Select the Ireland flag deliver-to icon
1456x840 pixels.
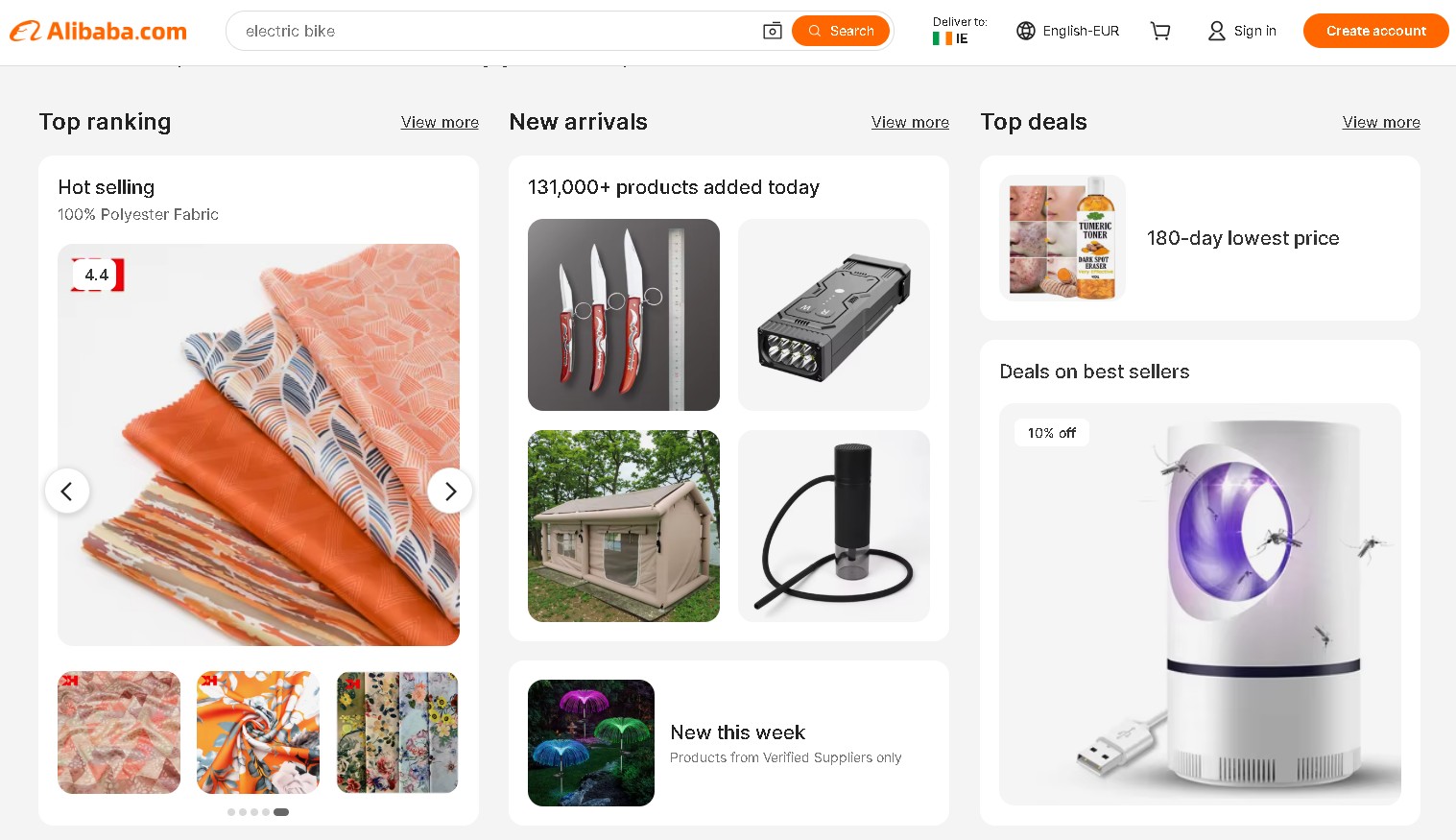(942, 38)
